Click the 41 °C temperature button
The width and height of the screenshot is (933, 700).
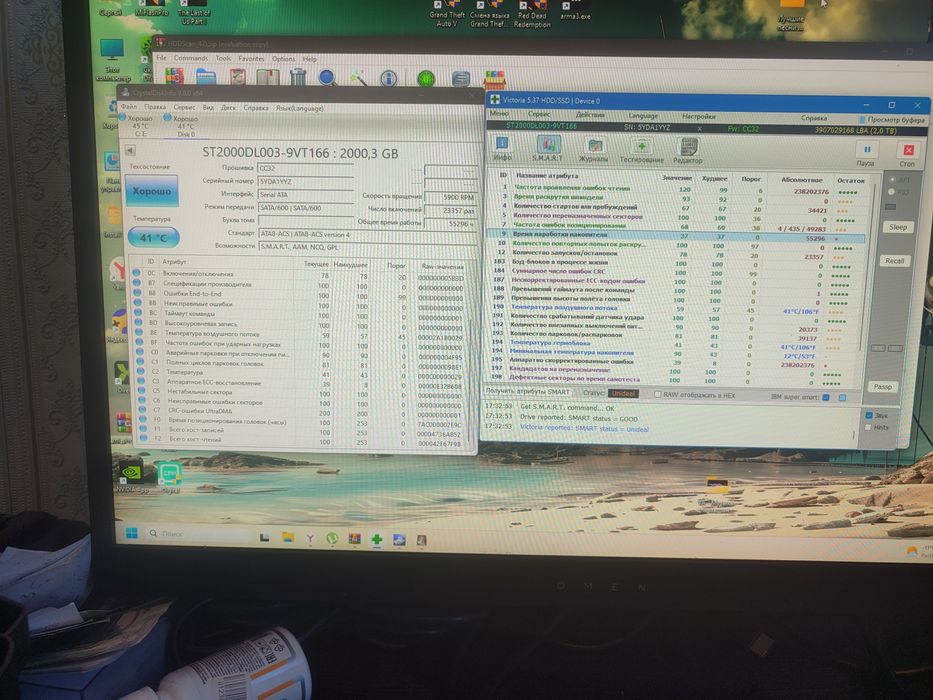pos(154,238)
